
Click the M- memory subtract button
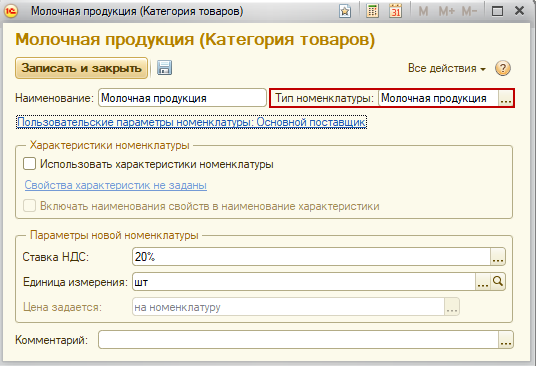point(469,11)
